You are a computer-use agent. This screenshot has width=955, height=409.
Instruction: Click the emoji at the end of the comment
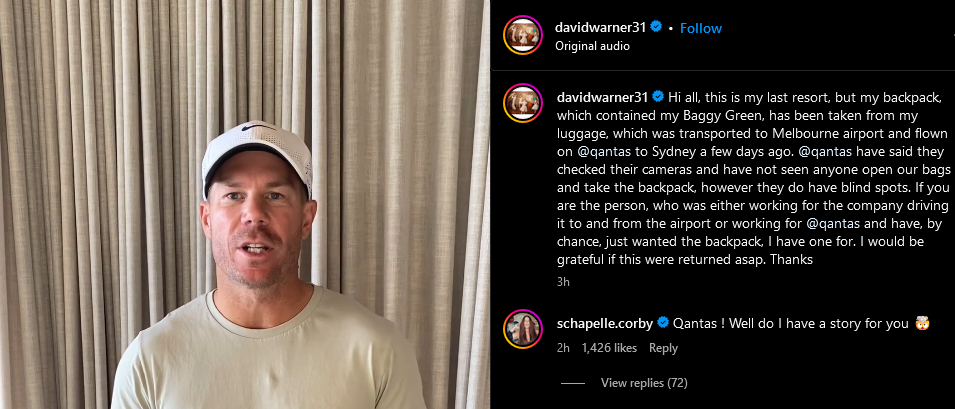click(x=923, y=323)
